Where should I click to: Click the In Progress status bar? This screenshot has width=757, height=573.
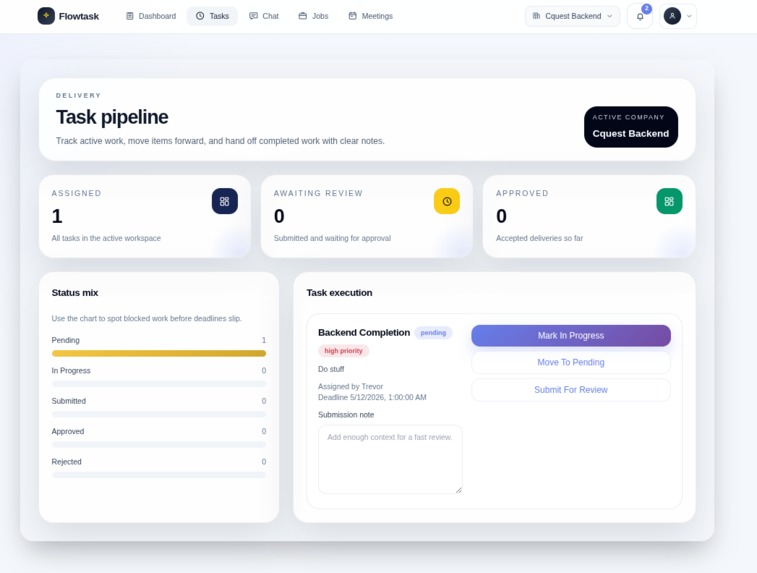pyautogui.click(x=159, y=384)
